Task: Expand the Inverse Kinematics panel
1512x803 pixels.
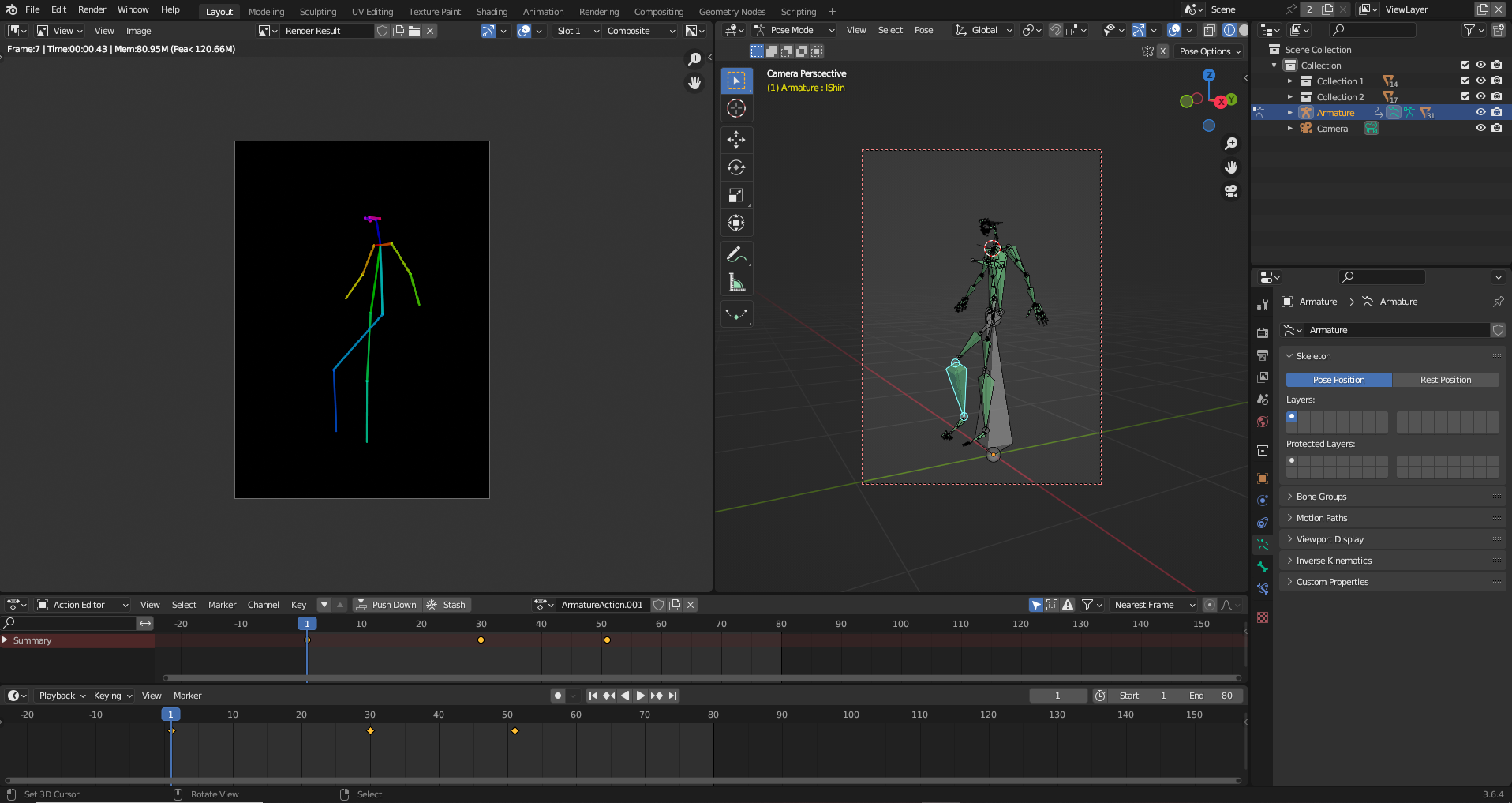Action: tap(1334, 561)
